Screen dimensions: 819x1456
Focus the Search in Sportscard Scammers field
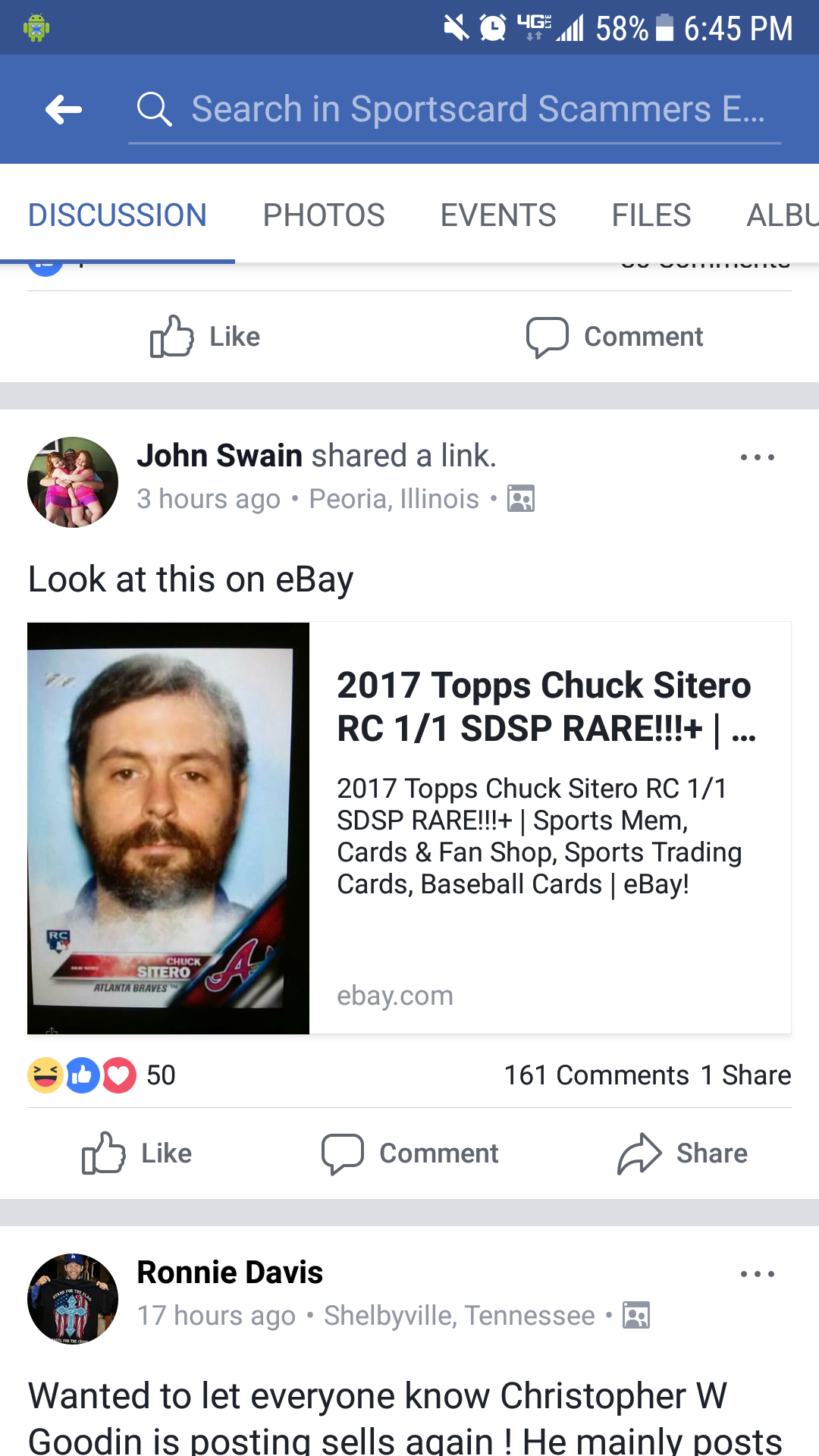tap(455, 110)
